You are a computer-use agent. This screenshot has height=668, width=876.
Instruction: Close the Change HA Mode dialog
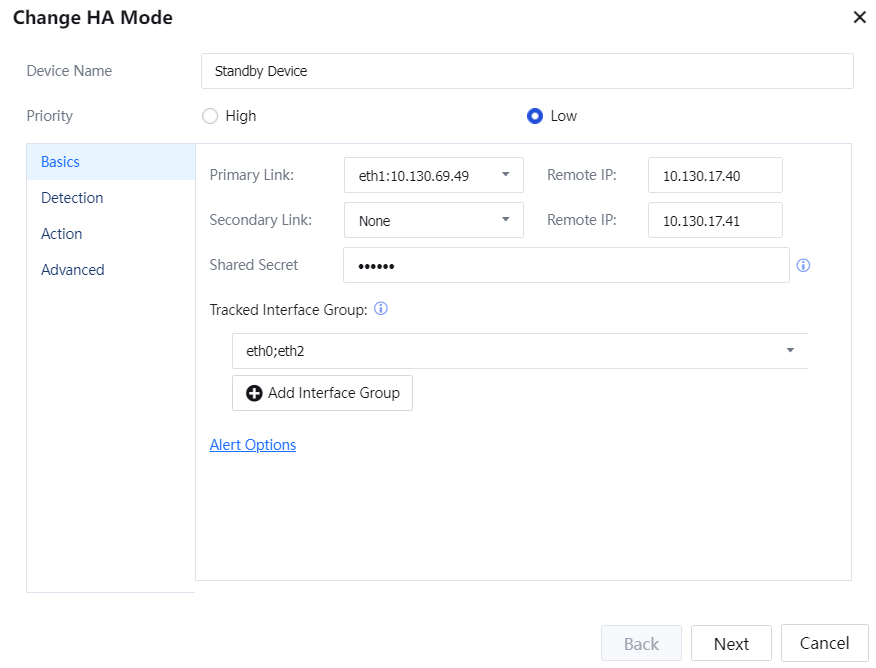(859, 17)
